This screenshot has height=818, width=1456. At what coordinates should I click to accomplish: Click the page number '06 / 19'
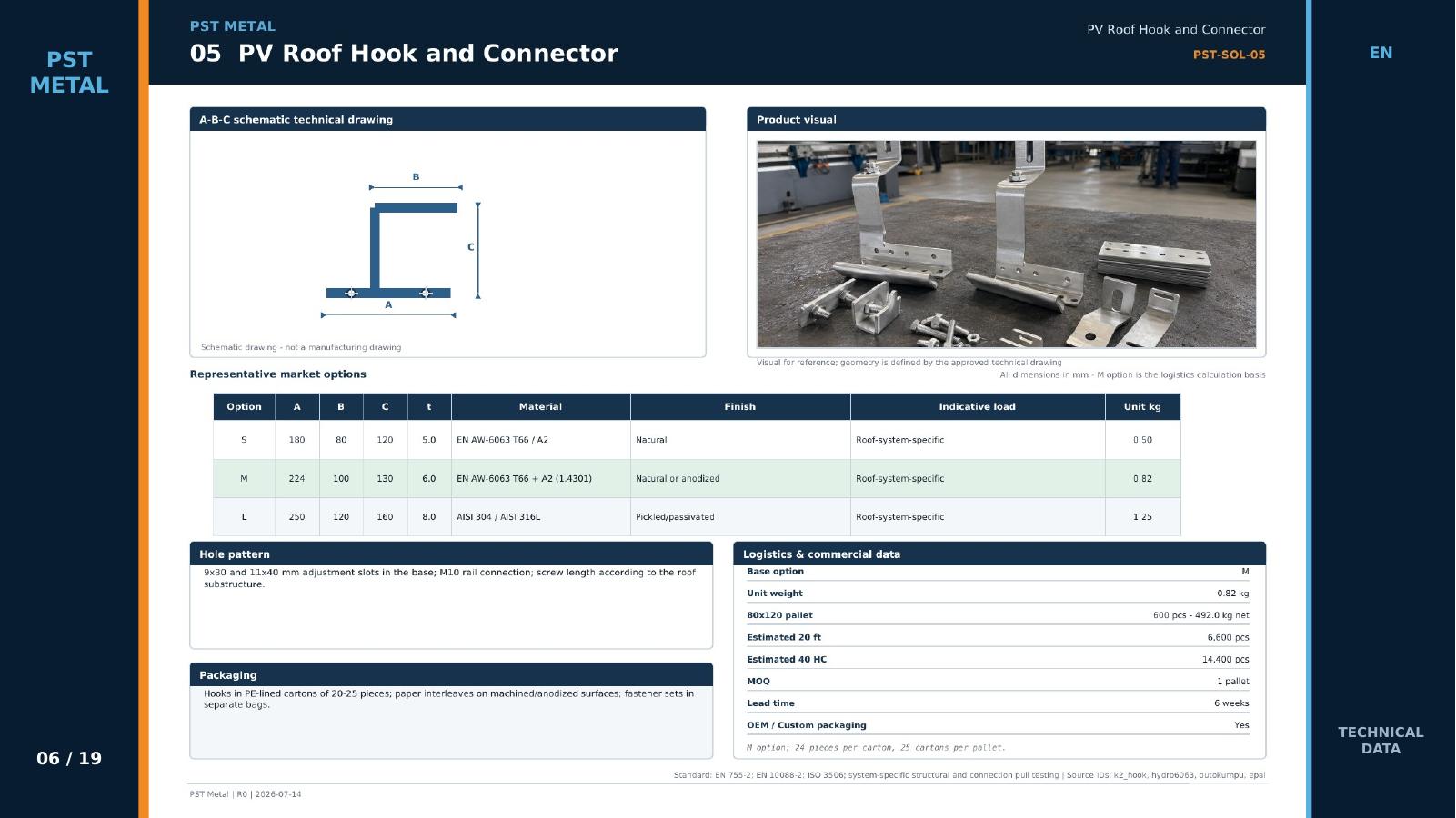pyautogui.click(x=69, y=758)
